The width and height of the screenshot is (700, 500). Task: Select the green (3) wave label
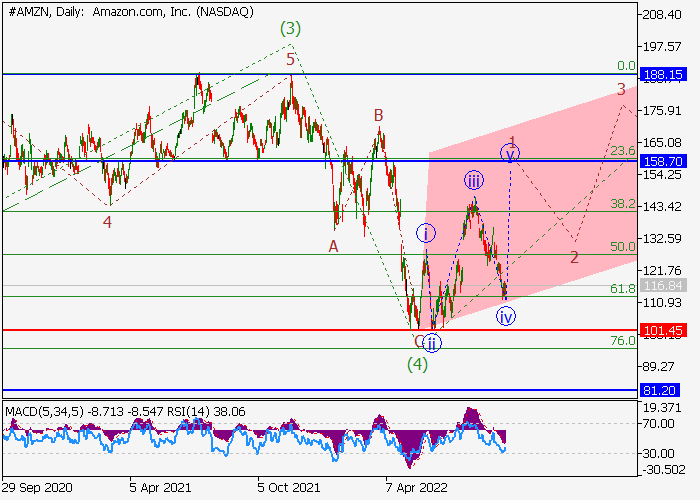click(x=290, y=27)
